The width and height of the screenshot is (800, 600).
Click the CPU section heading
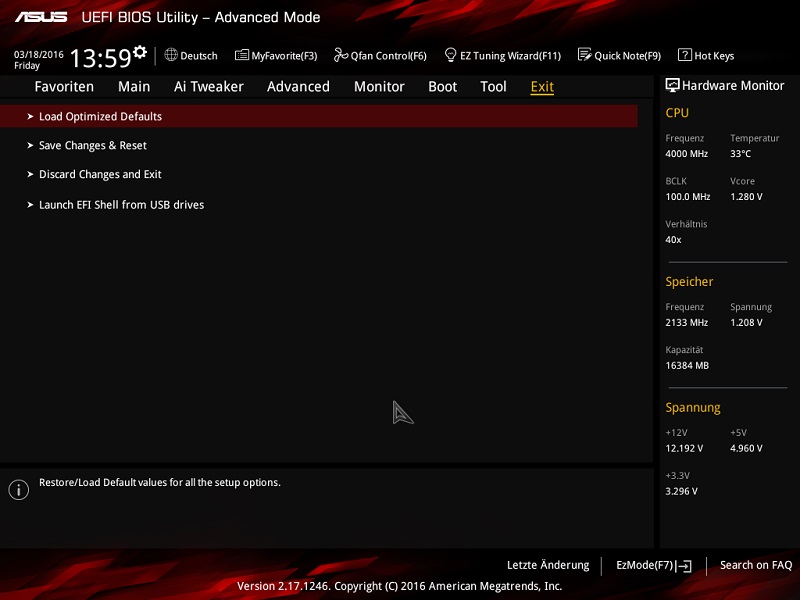pos(677,113)
